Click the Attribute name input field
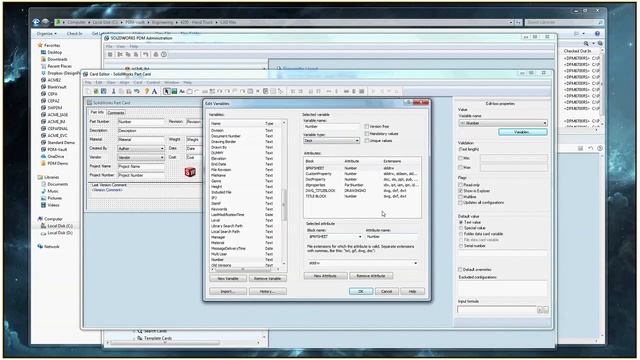The image size is (640, 360). (392, 237)
